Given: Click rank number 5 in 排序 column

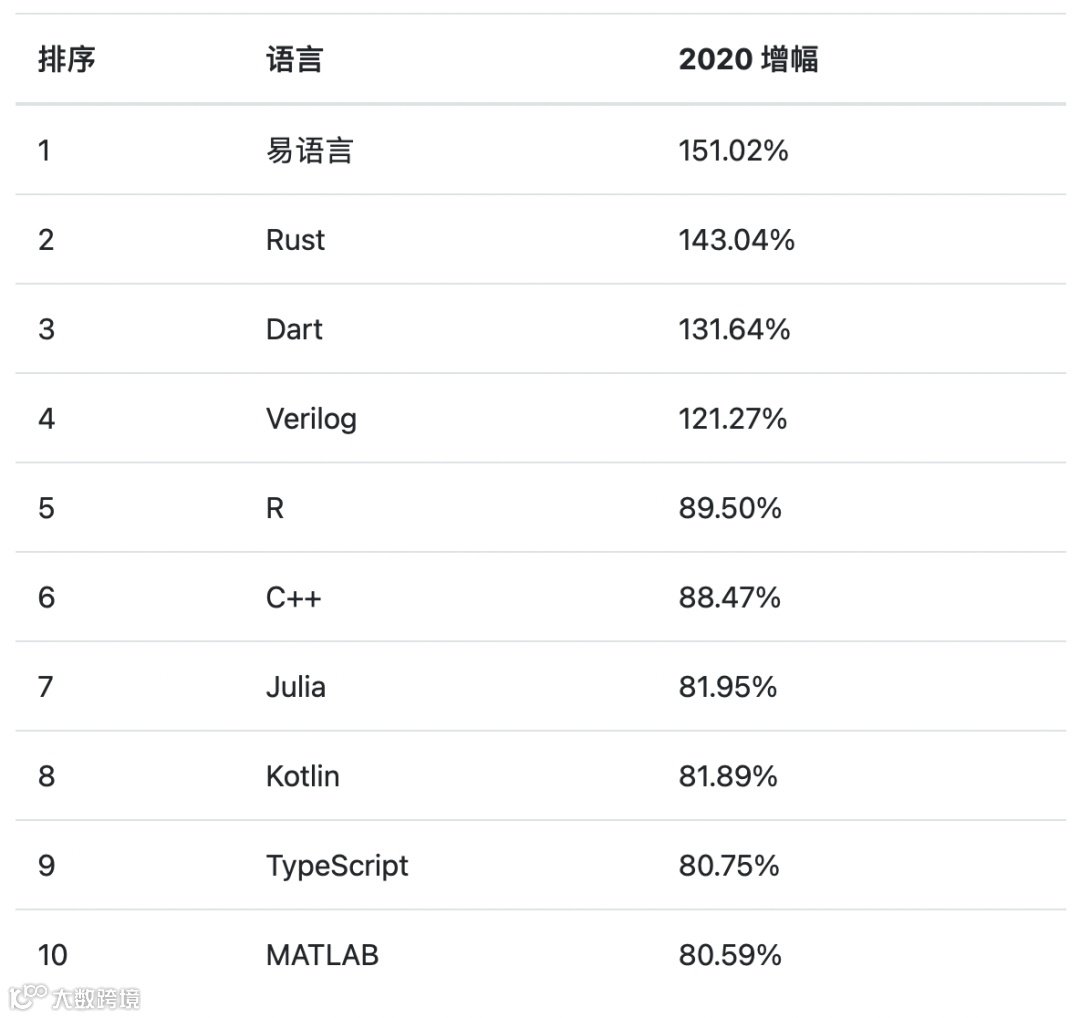Looking at the screenshot, I should pos(46,508).
